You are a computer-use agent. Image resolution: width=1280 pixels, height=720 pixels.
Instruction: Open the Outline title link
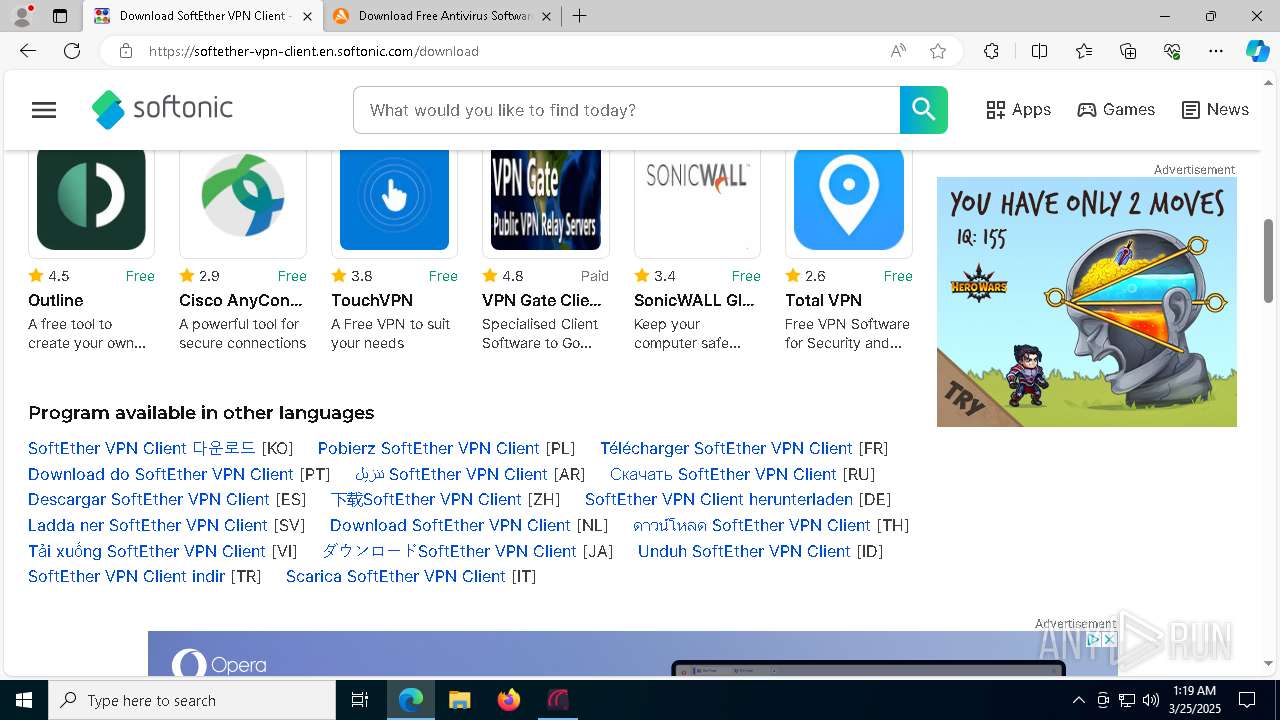pyautogui.click(x=56, y=300)
